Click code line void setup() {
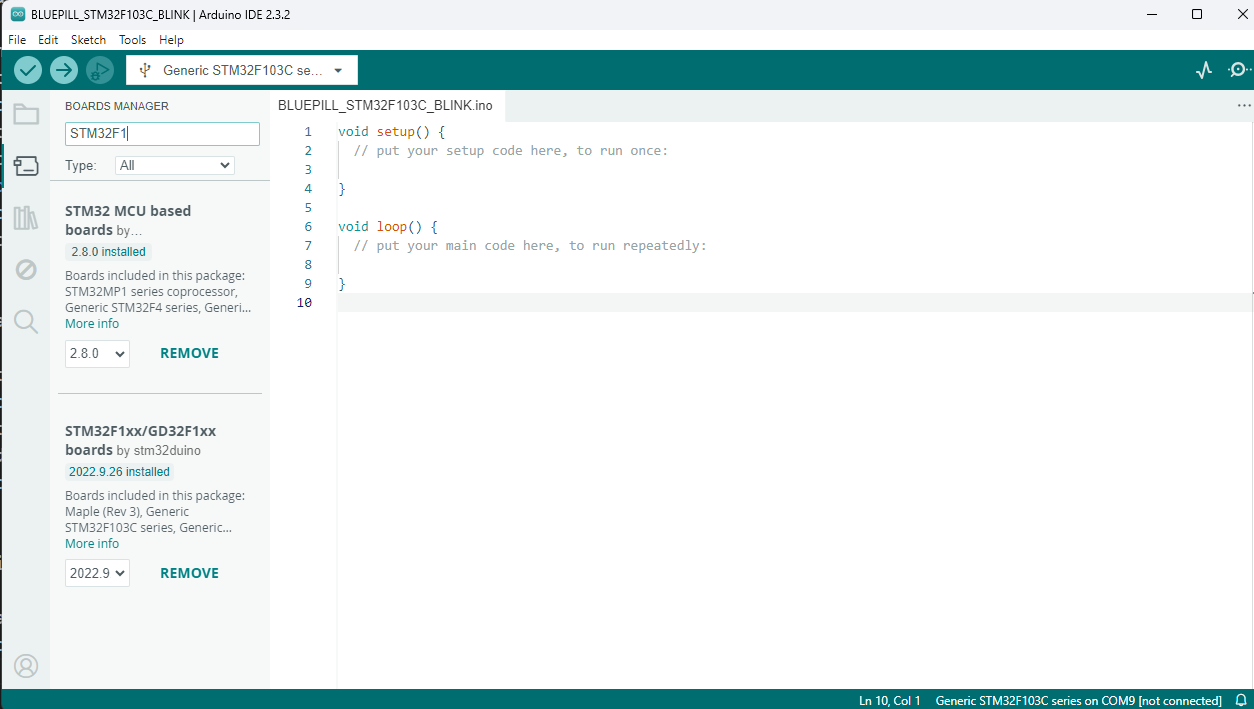 coord(391,131)
